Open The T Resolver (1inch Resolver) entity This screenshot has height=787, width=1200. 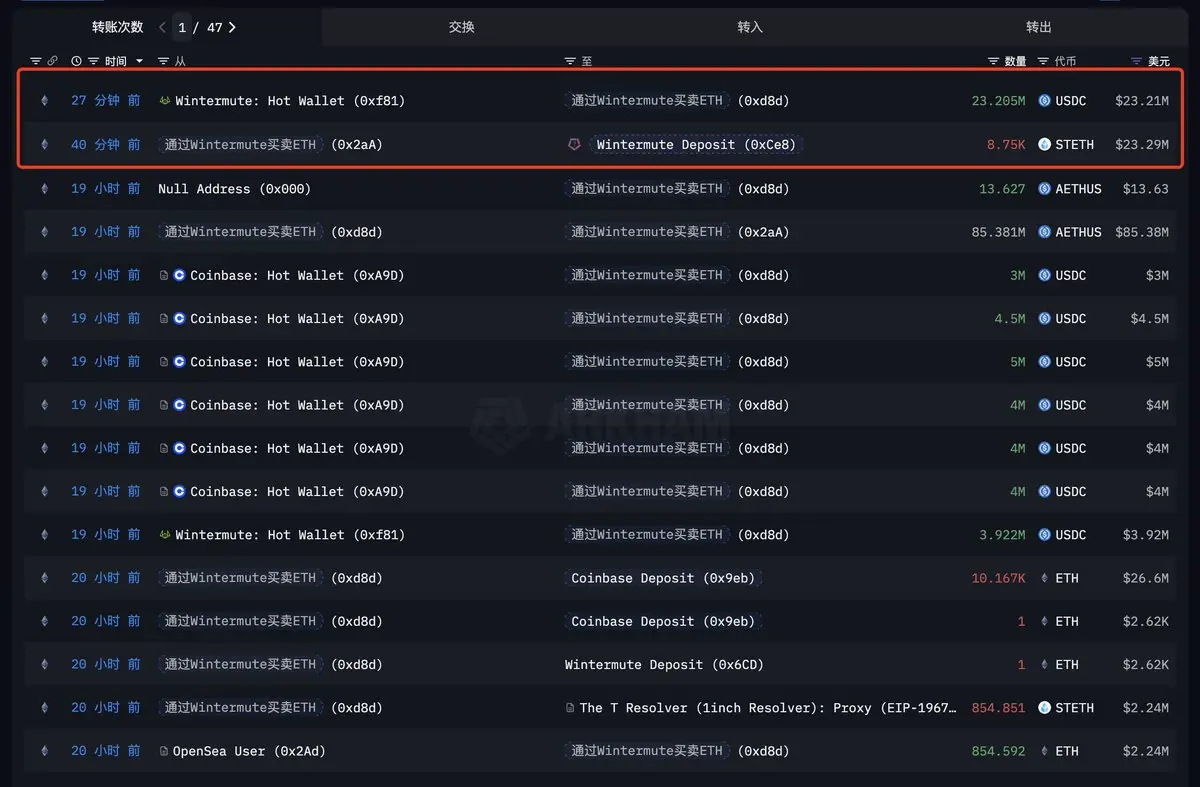coord(768,708)
